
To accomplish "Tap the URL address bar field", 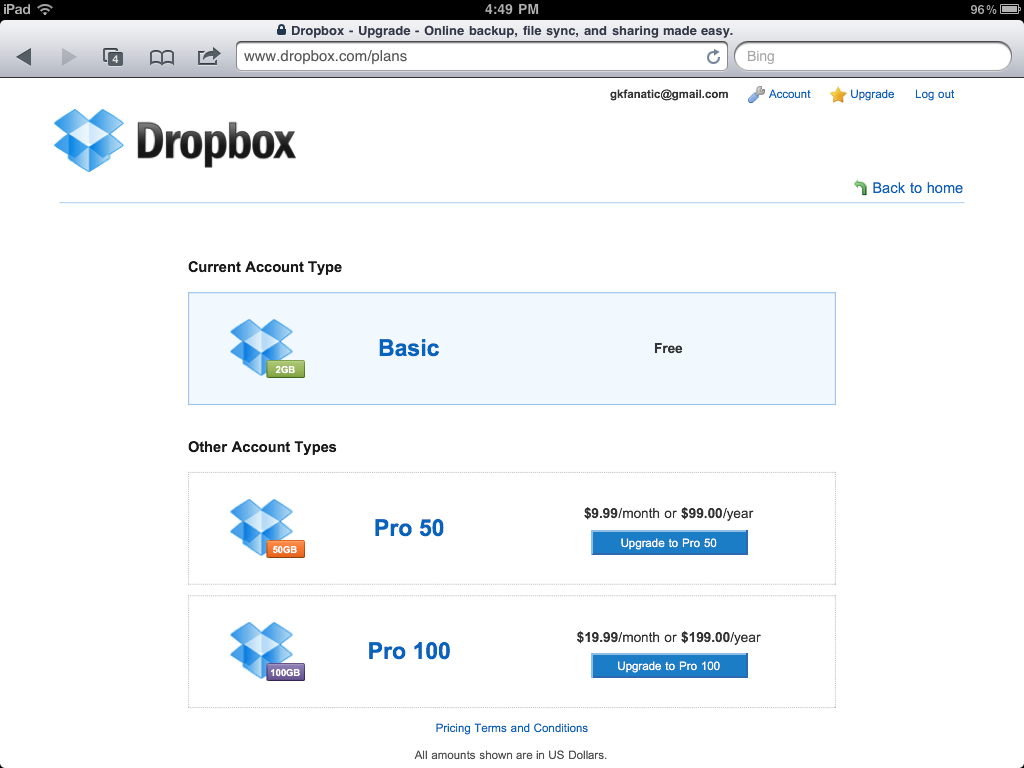I will tap(470, 57).
